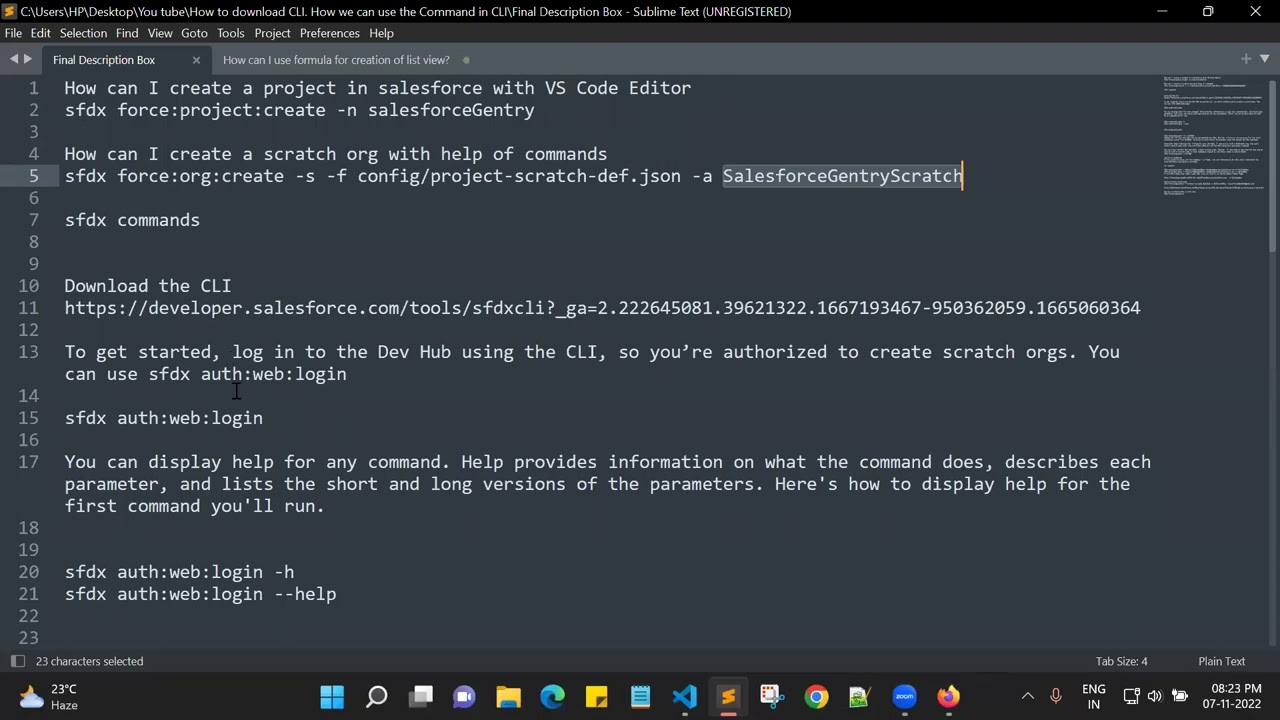Click the '23 characters selected' status text
Screen dimensions: 1280x720
click(90, 661)
